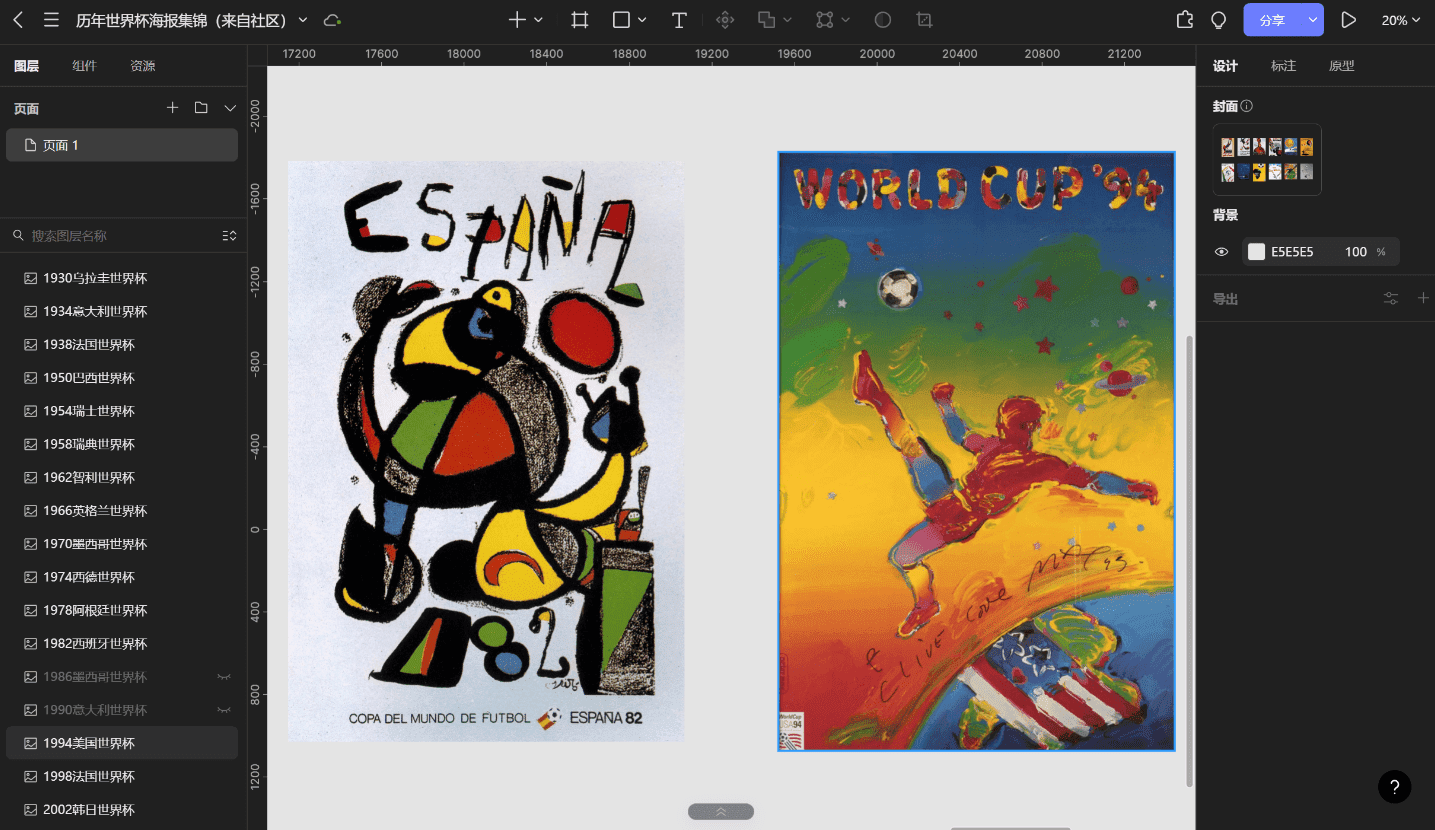Select the 1950巴西世界杯 layer

[x=122, y=378]
